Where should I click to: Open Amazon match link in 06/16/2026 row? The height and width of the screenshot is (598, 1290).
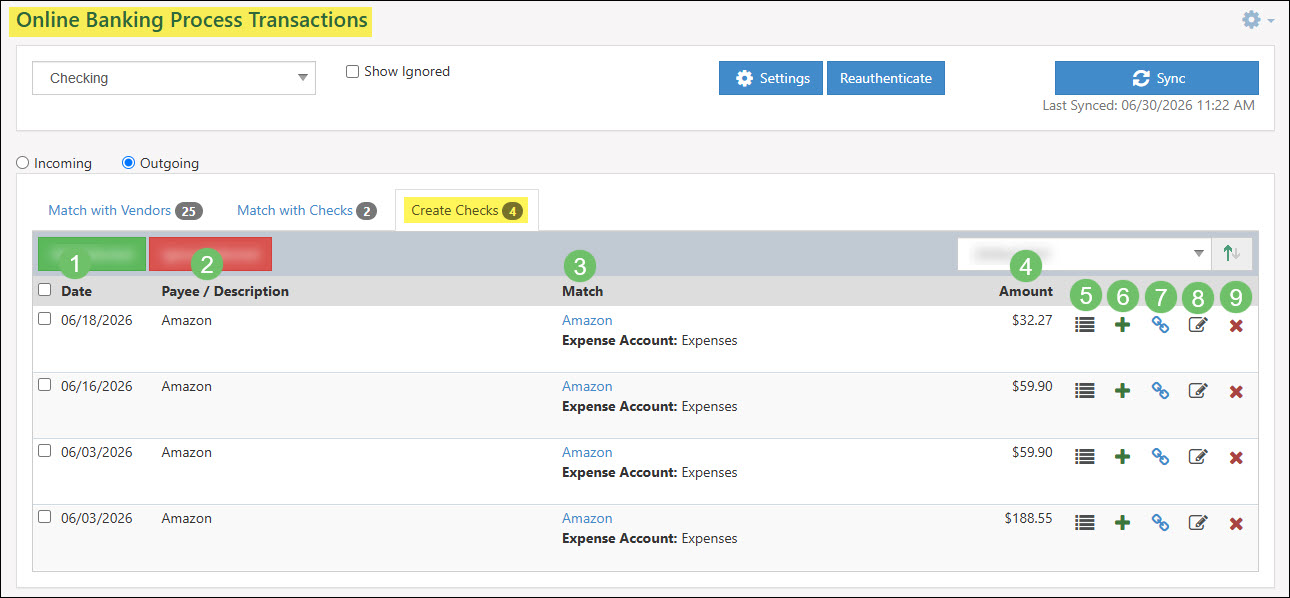pos(587,386)
